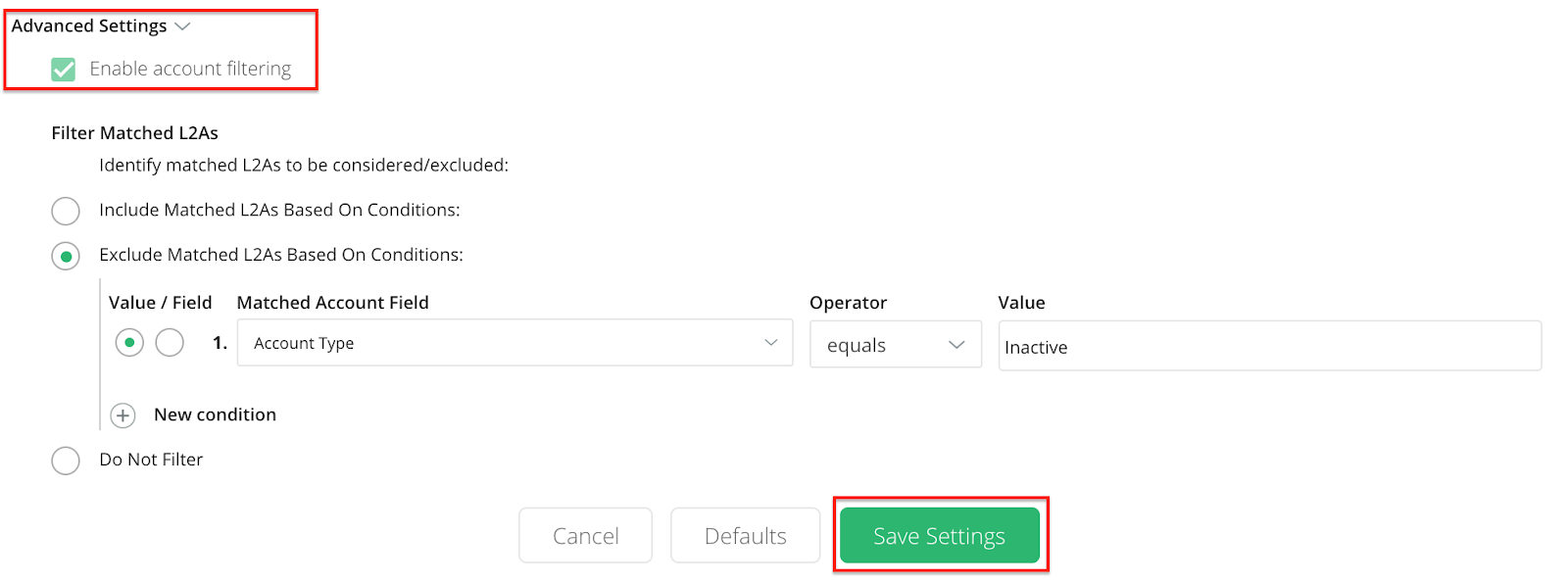Screen dimensions: 1568x584
Task: Click the Exclude Matched L2As label text
Action: tap(281, 255)
